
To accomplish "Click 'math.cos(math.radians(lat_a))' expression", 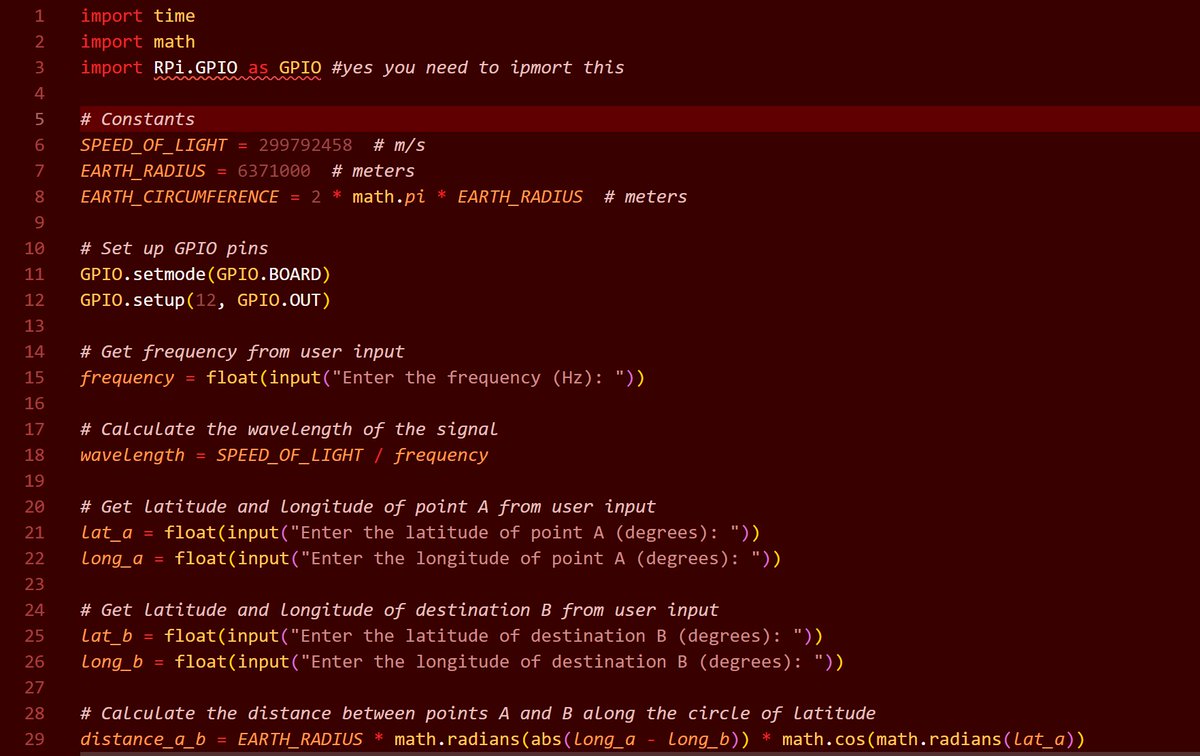I will pyautogui.click(x=933, y=739).
